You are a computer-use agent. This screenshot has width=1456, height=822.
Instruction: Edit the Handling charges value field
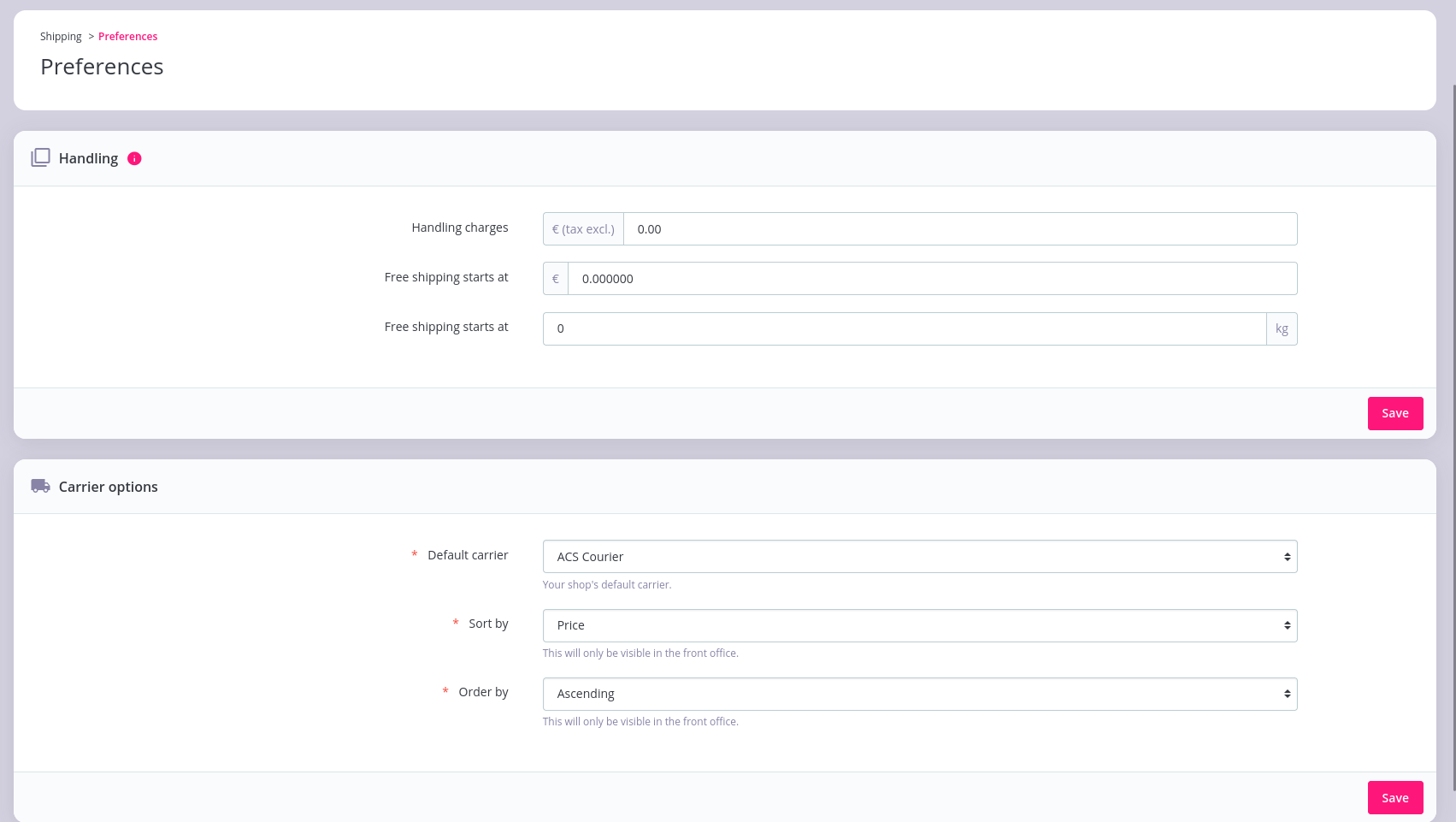[x=960, y=228]
